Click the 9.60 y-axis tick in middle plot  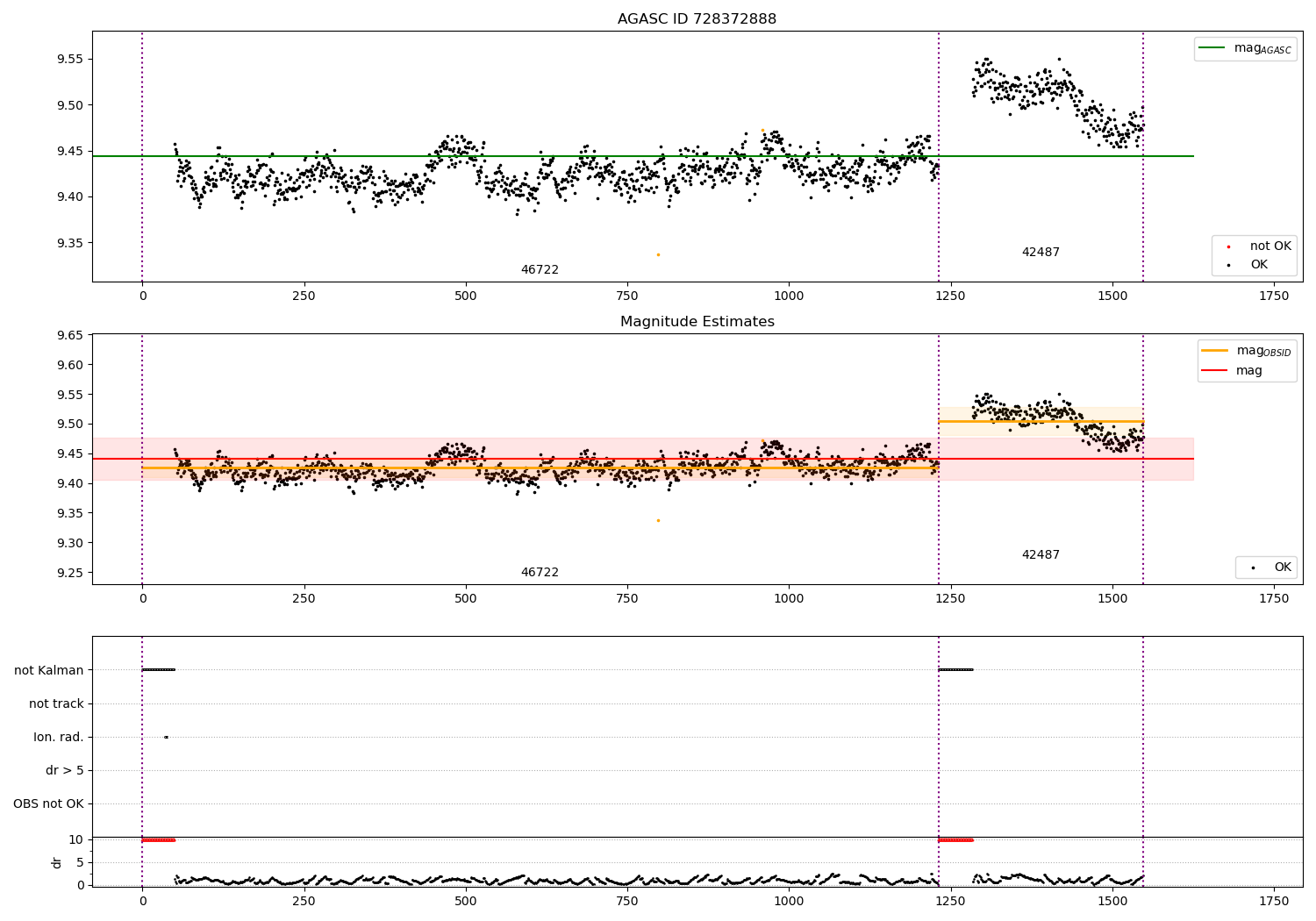click(69, 365)
